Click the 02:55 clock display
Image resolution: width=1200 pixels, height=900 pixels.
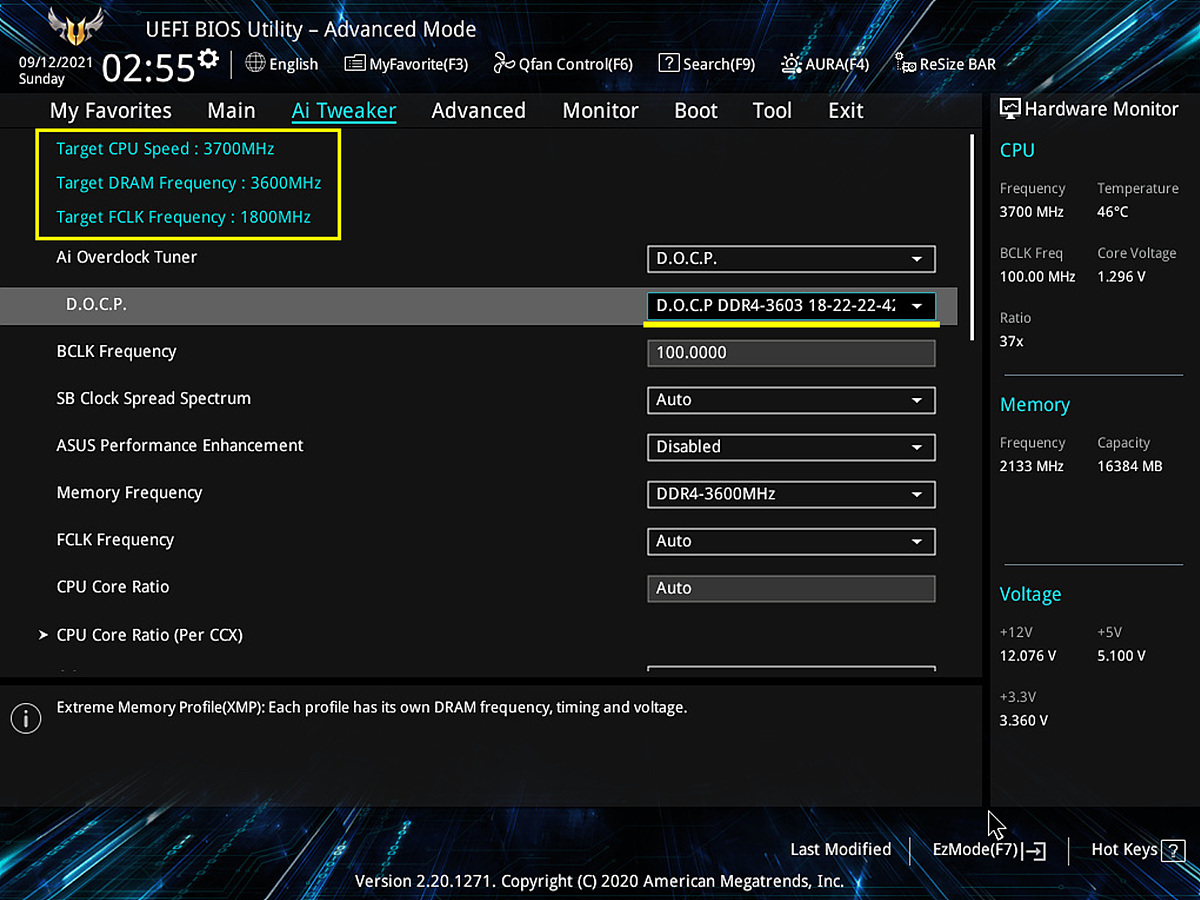[148, 68]
